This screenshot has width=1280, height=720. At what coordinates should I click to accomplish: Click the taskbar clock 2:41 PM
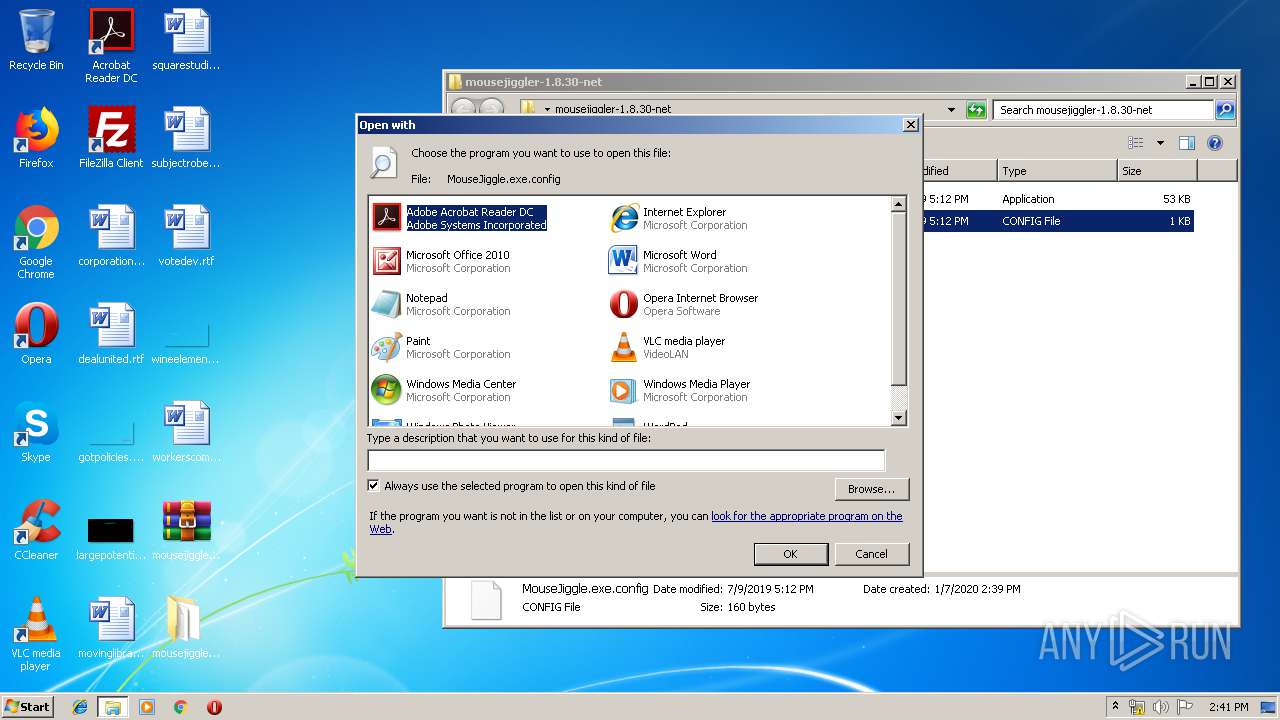click(1228, 707)
